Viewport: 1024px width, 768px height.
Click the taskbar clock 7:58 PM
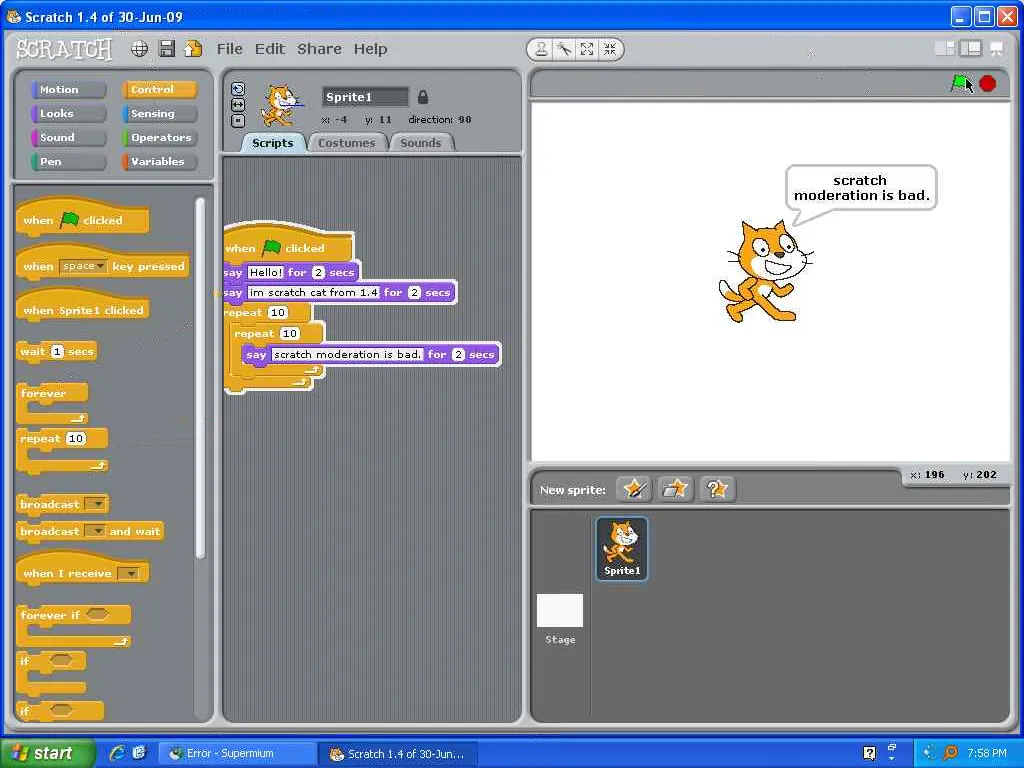point(987,754)
